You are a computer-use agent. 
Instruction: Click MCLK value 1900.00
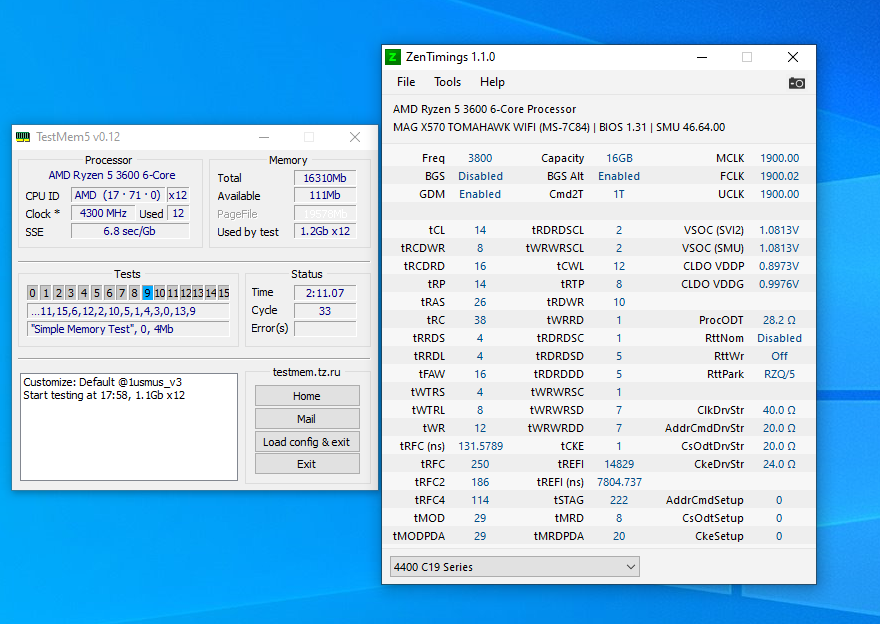point(780,158)
